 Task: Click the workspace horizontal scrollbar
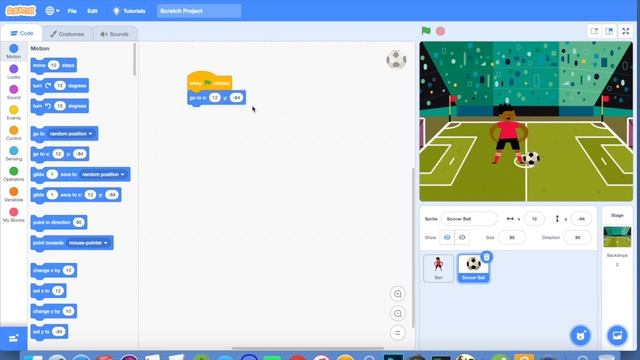[x=308, y=348]
